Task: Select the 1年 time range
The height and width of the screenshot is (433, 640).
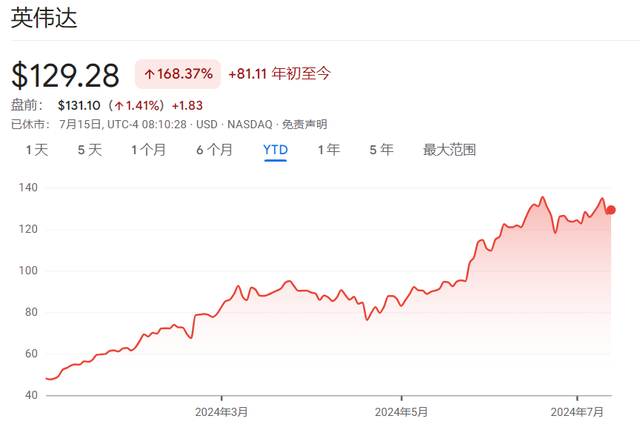Action: pos(328,150)
